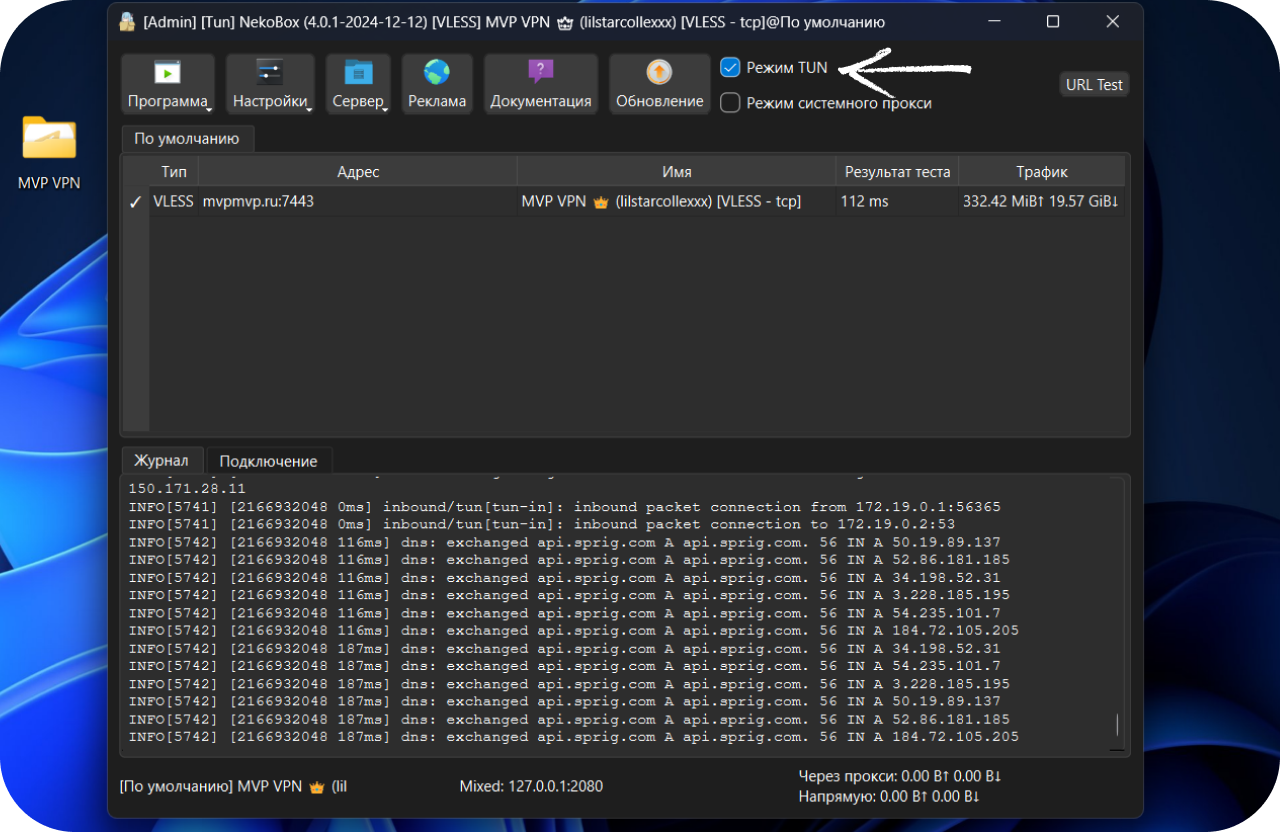Switch to the Подключение tab
The width and height of the screenshot is (1280, 832).
pyautogui.click(x=268, y=461)
